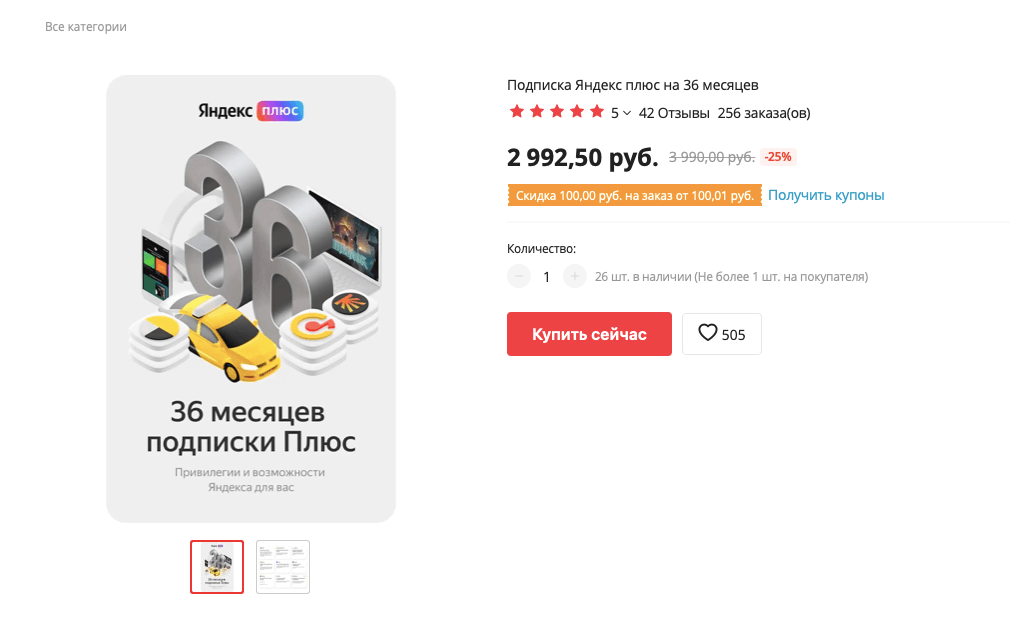Click the quantity input field showing 1
Viewport: 1010px width, 621px height.
point(546,276)
